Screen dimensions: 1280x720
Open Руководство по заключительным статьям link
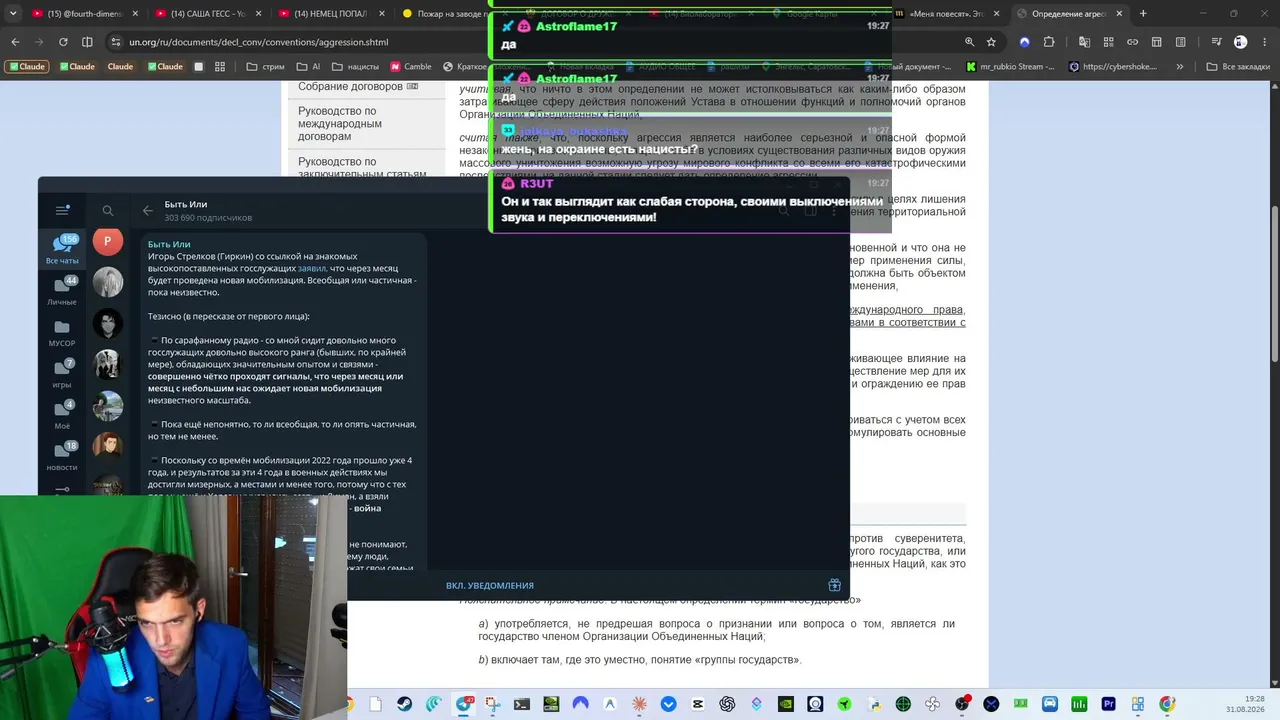[x=362, y=167]
